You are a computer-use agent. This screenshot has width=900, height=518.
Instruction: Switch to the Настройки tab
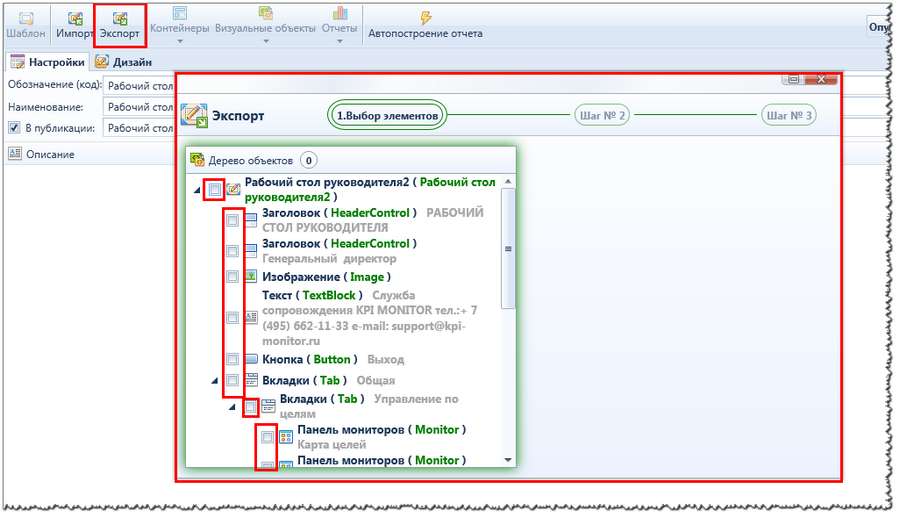[x=48, y=61]
